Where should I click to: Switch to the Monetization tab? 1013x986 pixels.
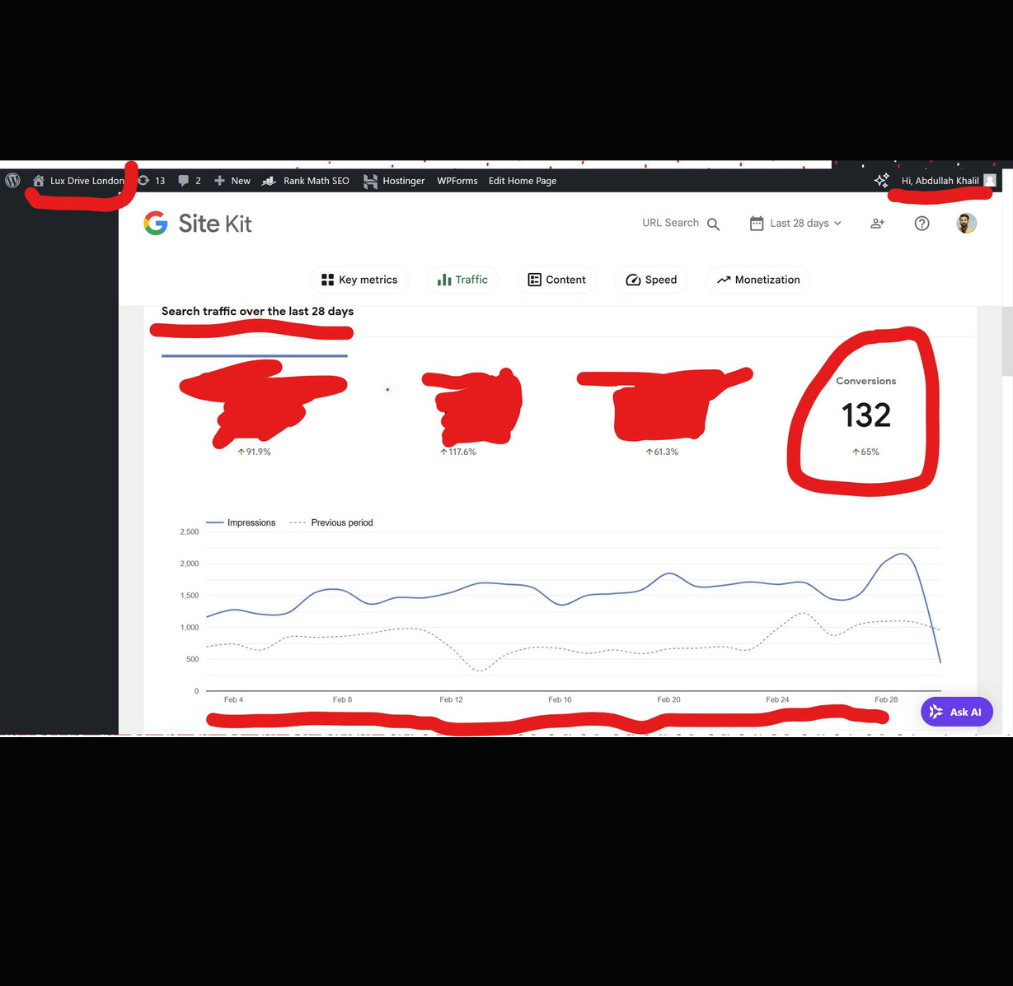coord(758,280)
